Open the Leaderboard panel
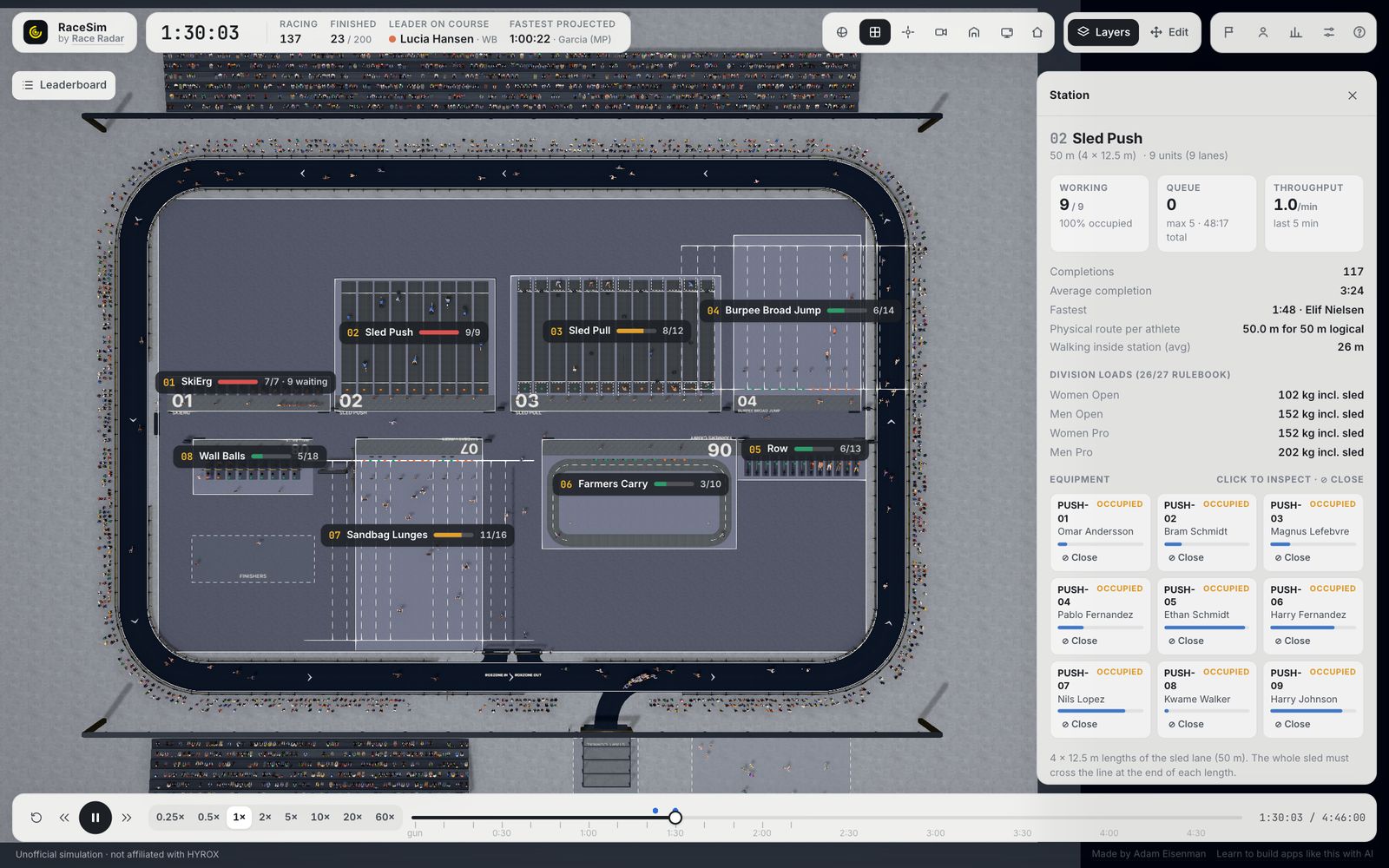The image size is (1389, 868). 64,85
